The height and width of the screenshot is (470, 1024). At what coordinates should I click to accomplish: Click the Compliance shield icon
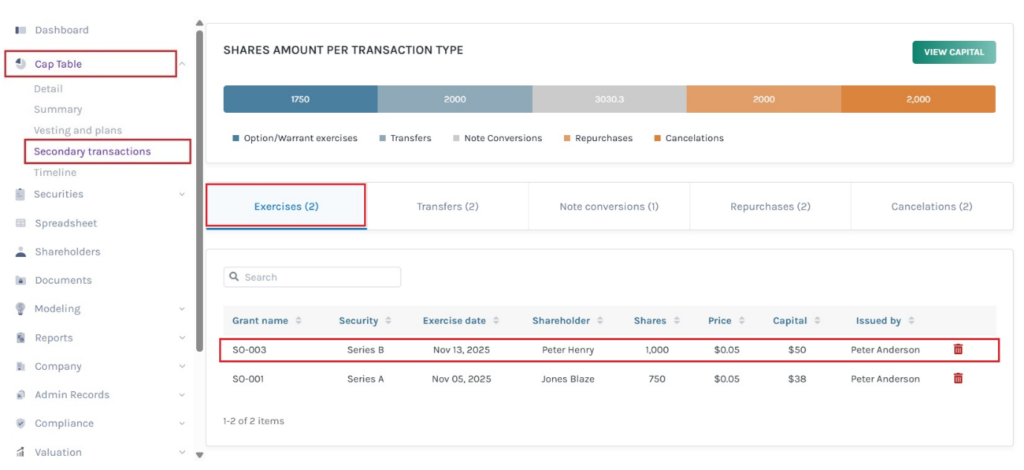click(x=20, y=423)
